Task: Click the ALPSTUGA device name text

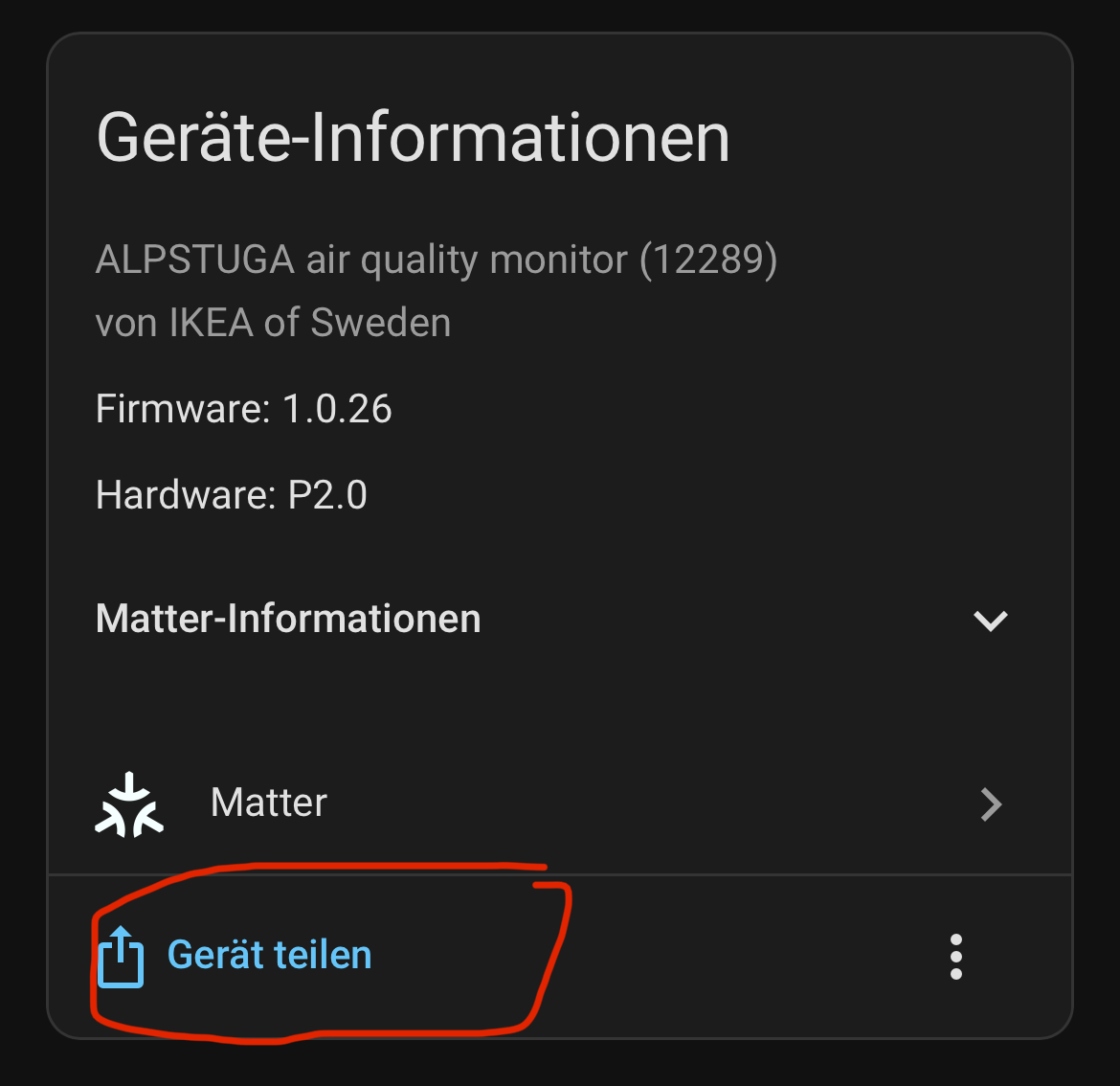Action: tap(195, 260)
